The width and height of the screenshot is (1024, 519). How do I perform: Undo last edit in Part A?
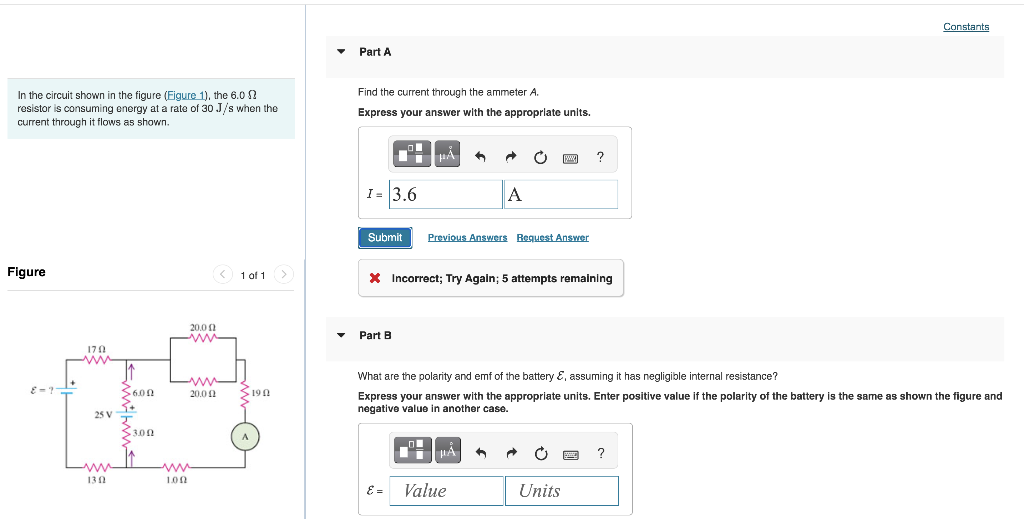coord(480,157)
